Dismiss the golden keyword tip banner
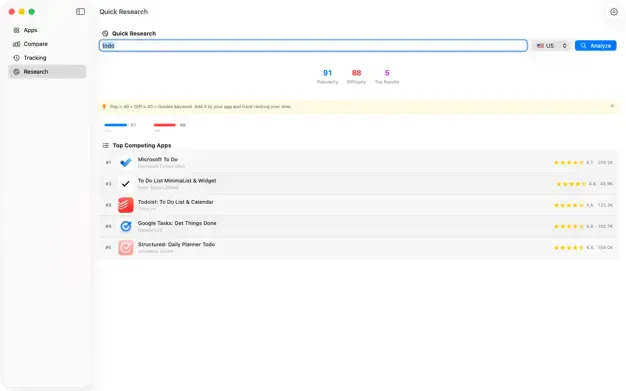This screenshot has height=391, width=626. tap(612, 106)
